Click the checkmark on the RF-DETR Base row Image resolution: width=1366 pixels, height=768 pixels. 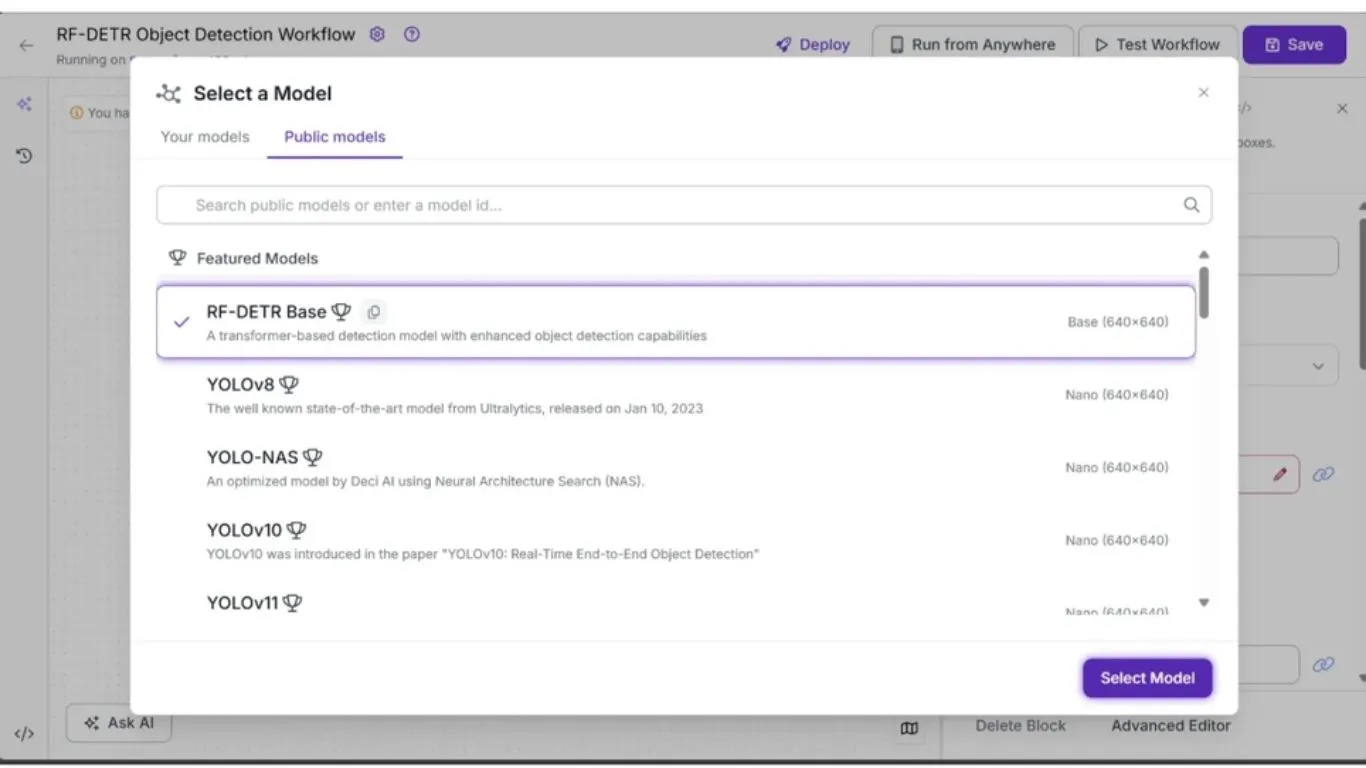[x=181, y=322]
